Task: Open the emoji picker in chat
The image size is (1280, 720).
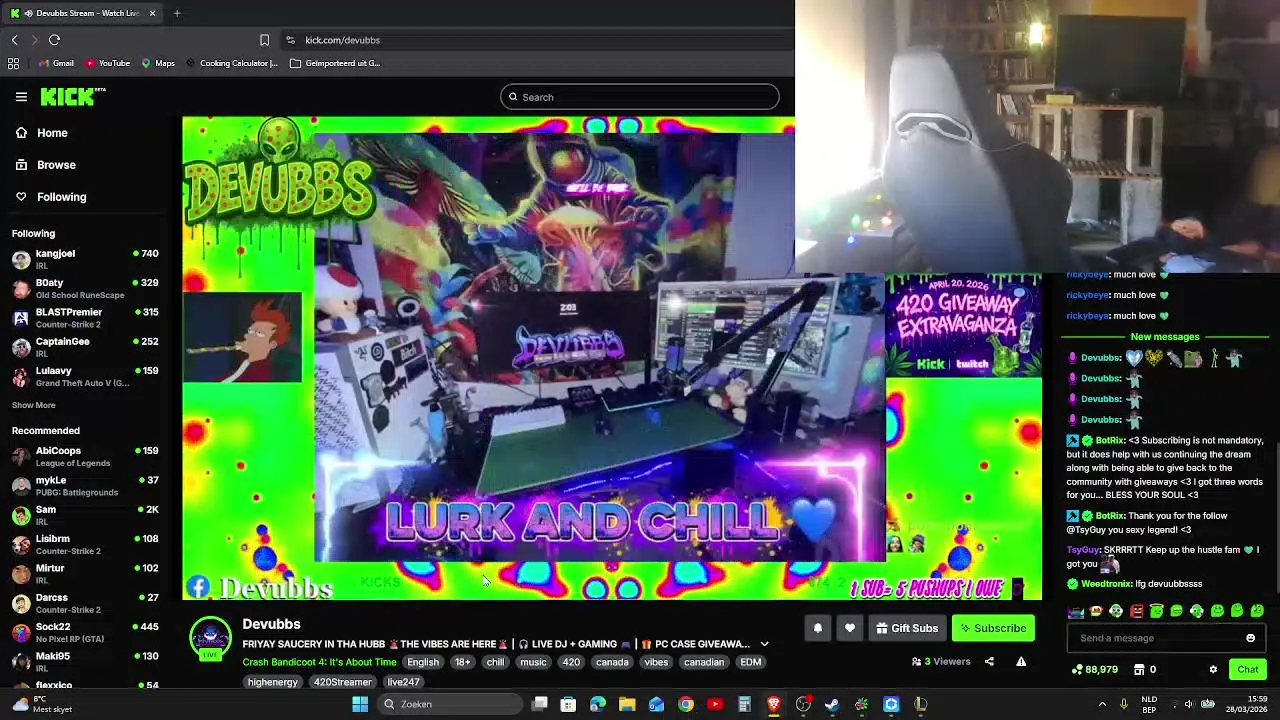Action: click(1250, 638)
